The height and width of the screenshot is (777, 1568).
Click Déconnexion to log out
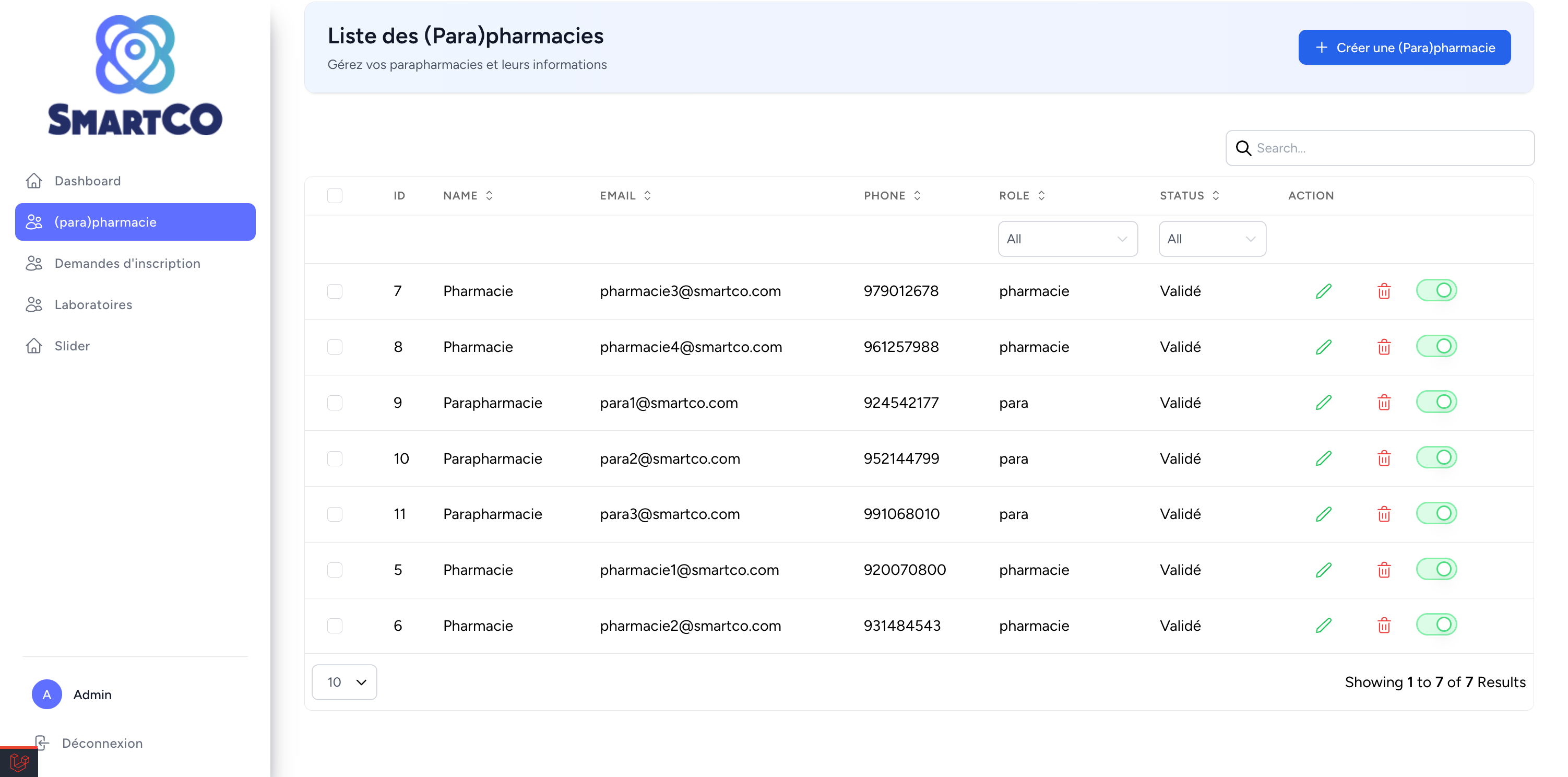click(x=89, y=743)
